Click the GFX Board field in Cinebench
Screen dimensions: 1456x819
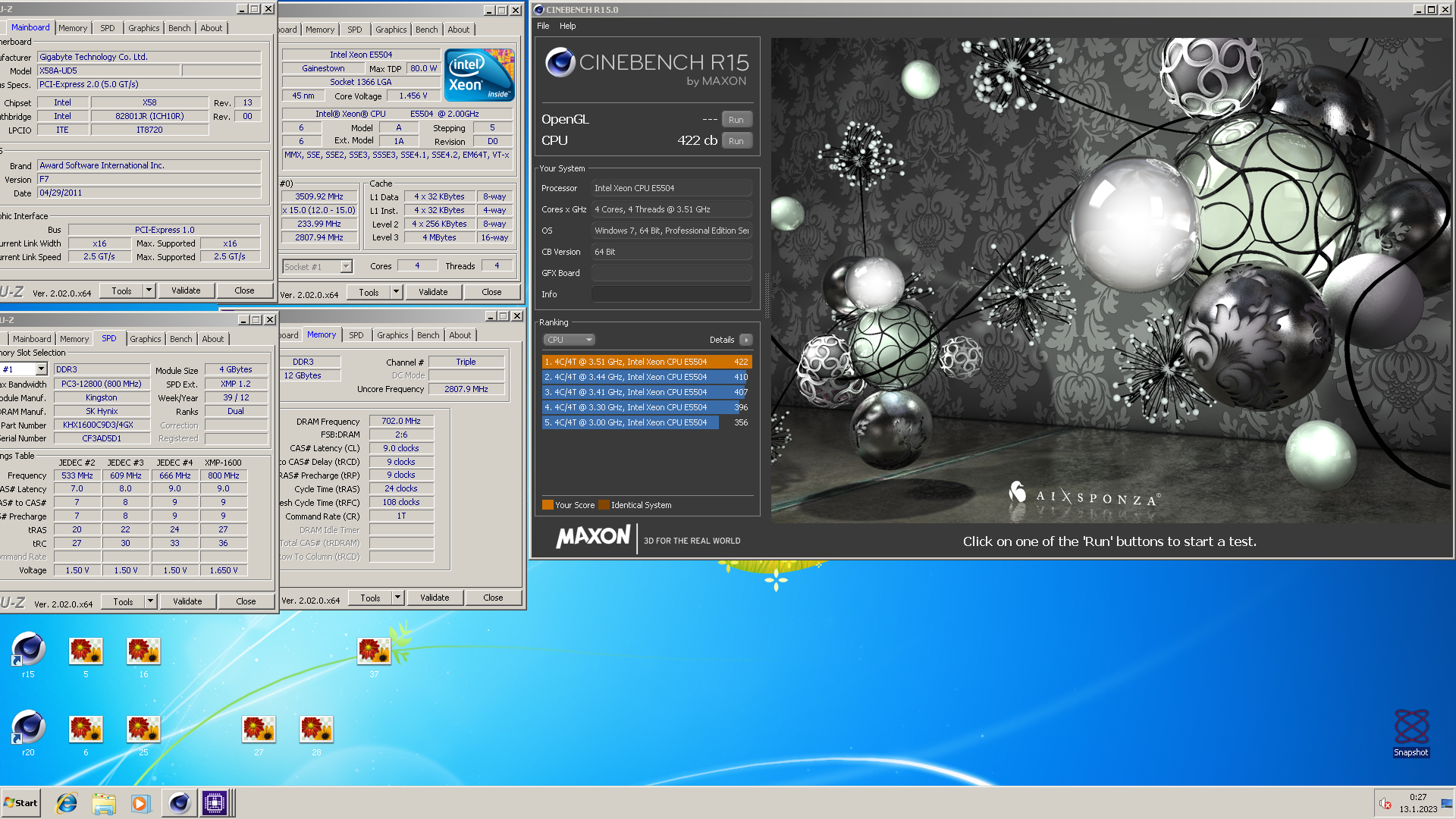pyautogui.click(x=672, y=273)
